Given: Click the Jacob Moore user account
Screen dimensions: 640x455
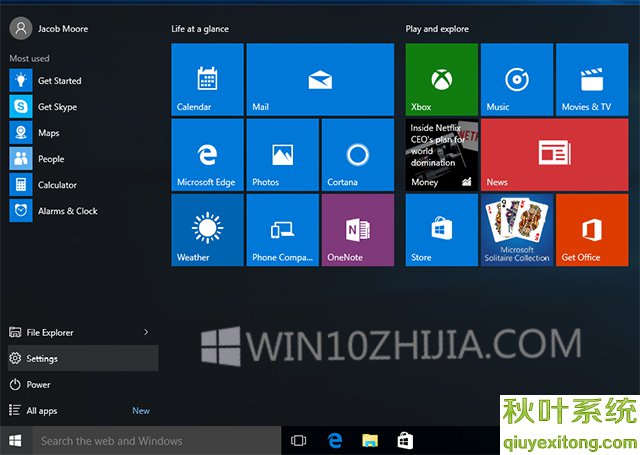Looking at the screenshot, I should point(49,29).
